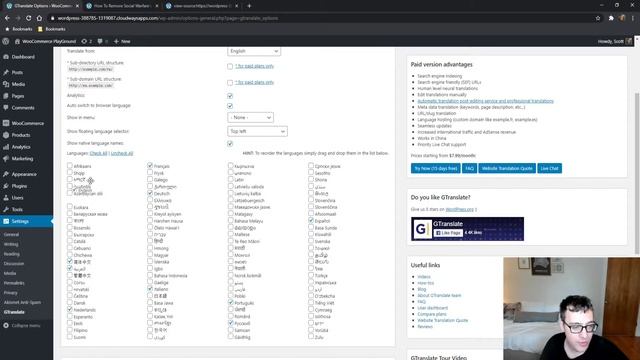Bookmark this page with the star icon

tap(598, 18)
